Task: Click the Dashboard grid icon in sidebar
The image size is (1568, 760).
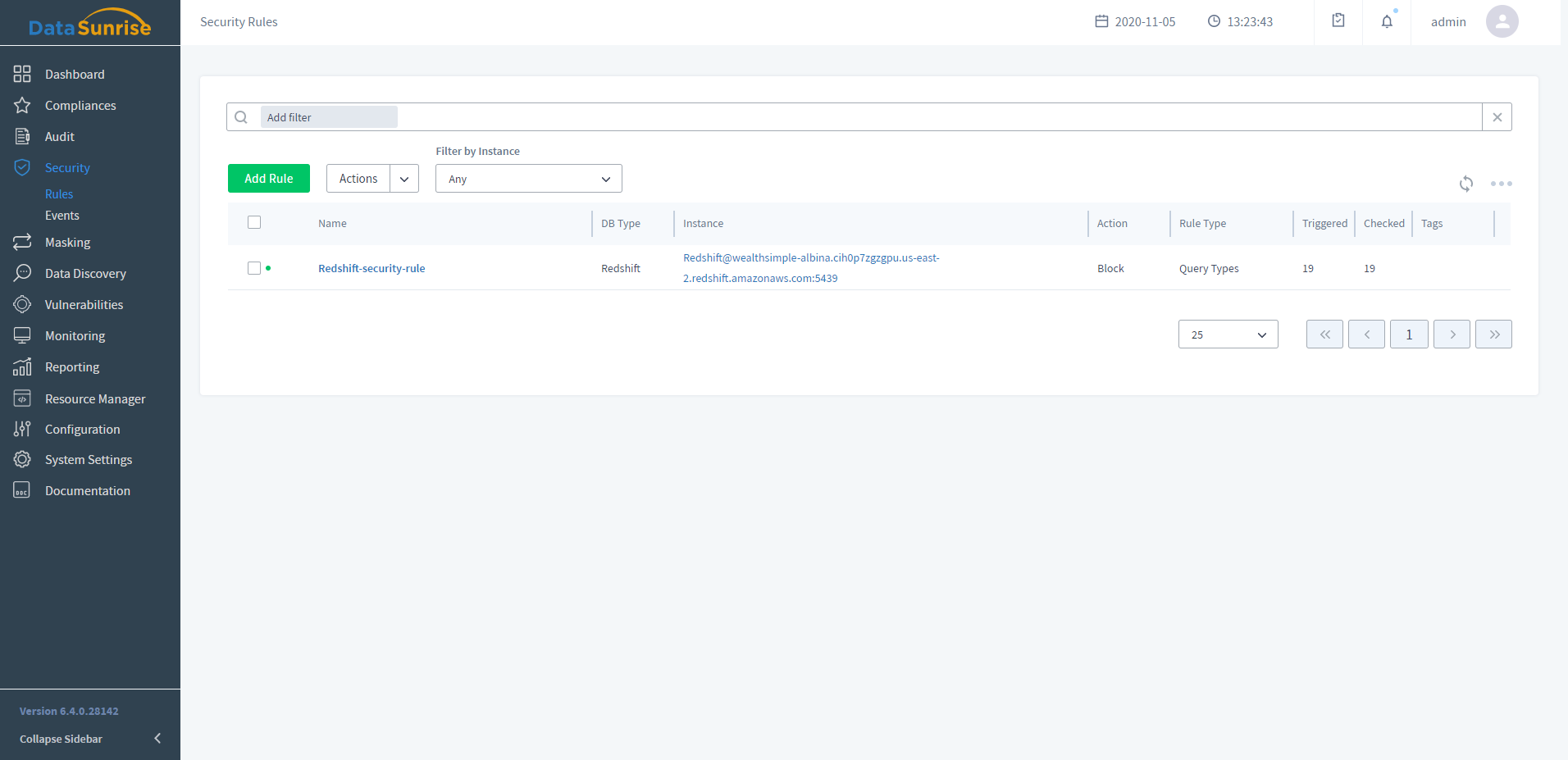Action: (22, 75)
